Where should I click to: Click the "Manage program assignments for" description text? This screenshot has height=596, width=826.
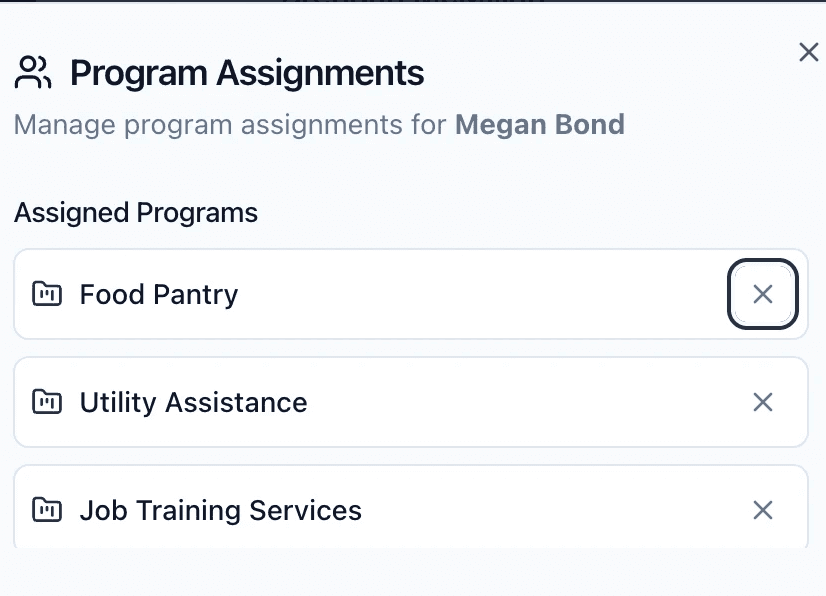point(230,125)
